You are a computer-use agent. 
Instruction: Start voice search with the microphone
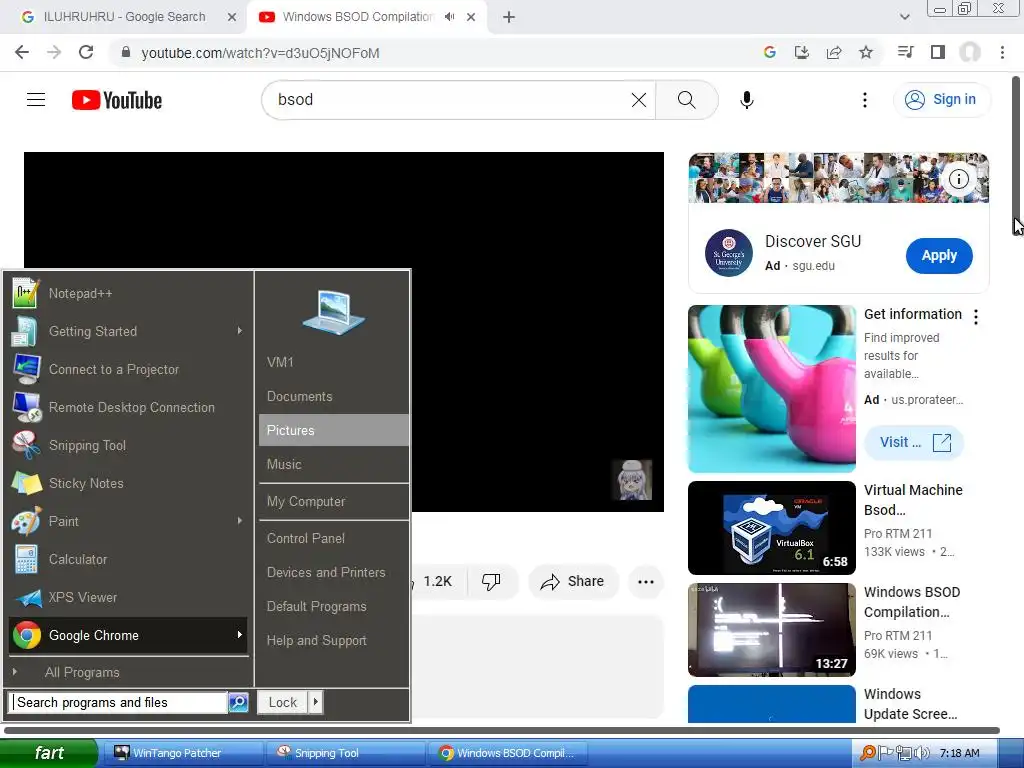click(746, 100)
